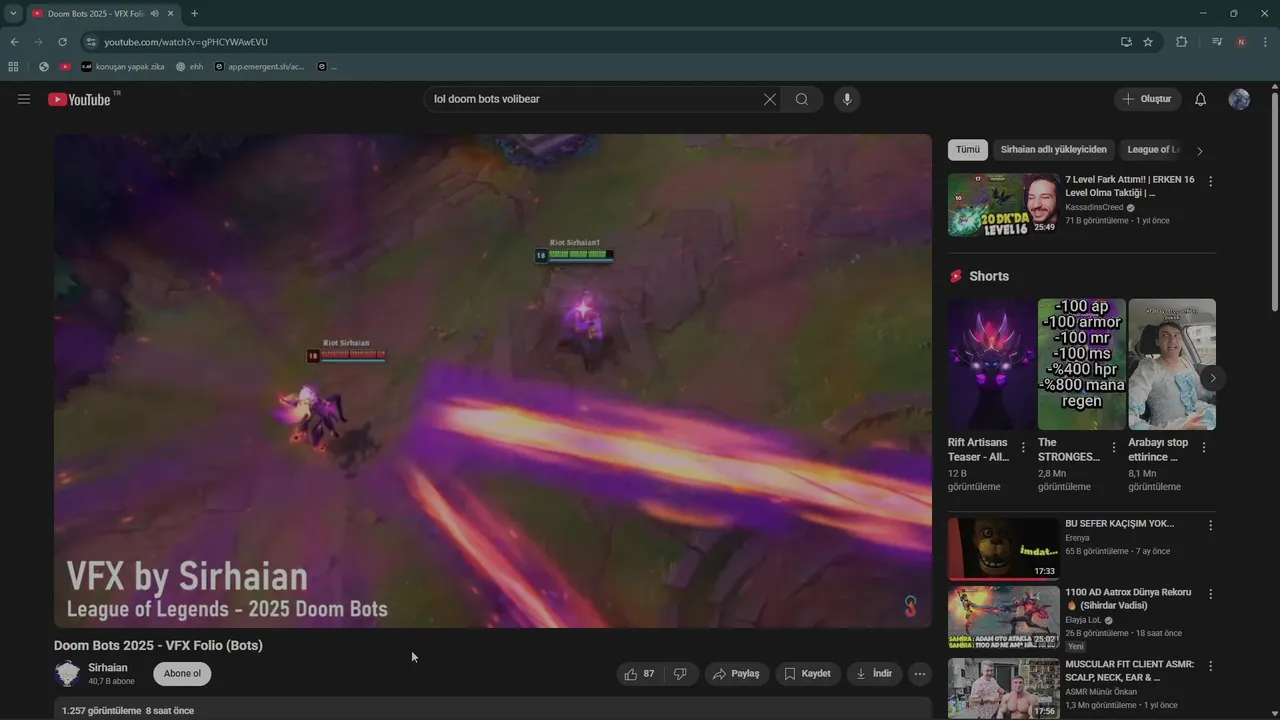The width and height of the screenshot is (1280, 720).
Task: Run search with the magnifier button
Action: tap(802, 99)
